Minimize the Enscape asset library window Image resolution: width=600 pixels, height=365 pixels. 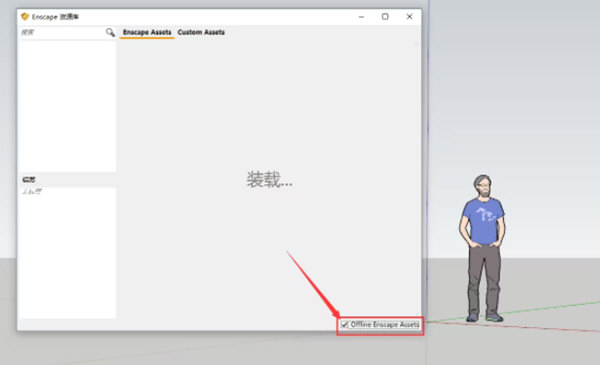tap(361, 17)
